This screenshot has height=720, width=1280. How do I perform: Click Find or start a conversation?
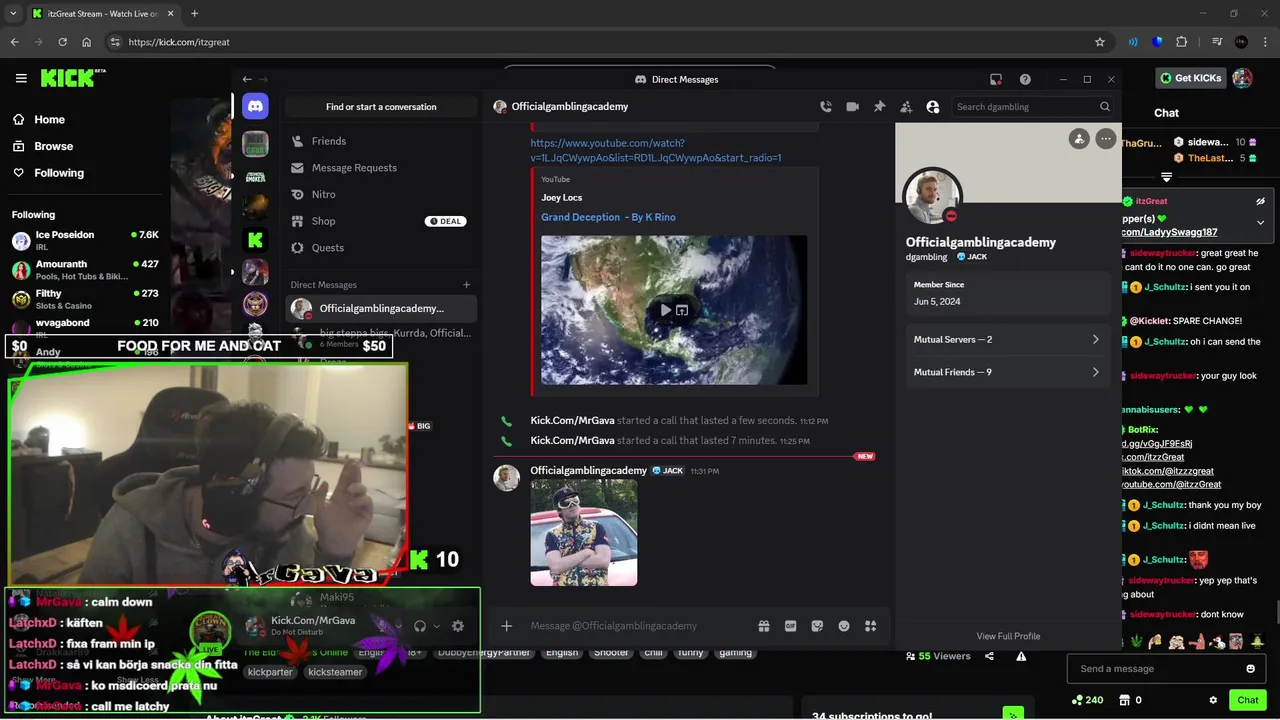point(381,107)
